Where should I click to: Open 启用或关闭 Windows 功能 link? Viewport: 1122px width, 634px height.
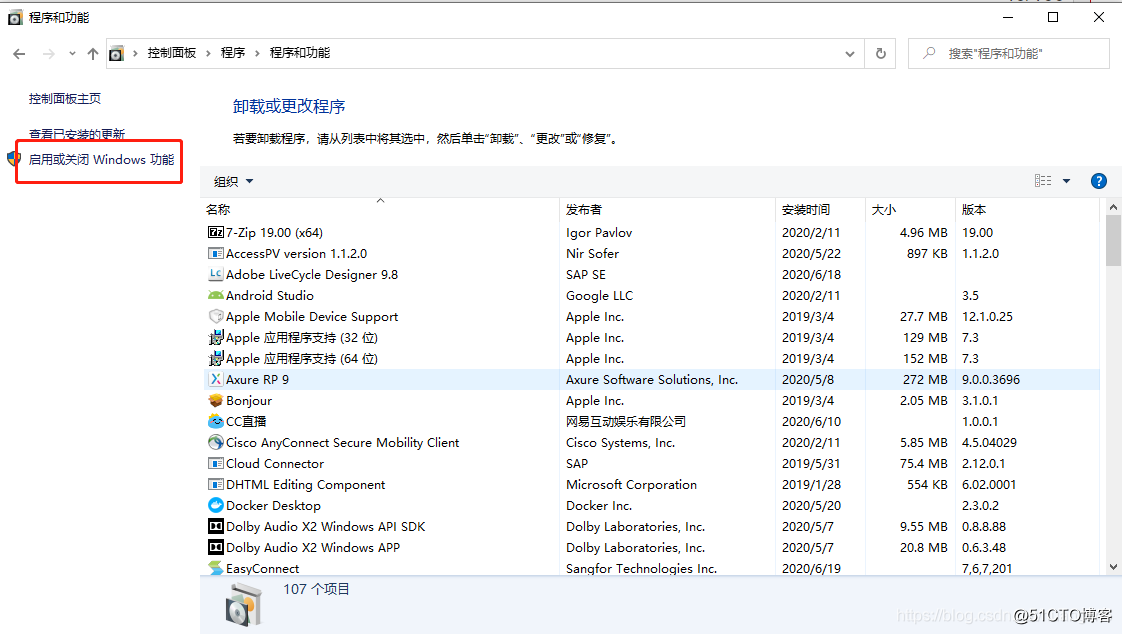click(101, 160)
